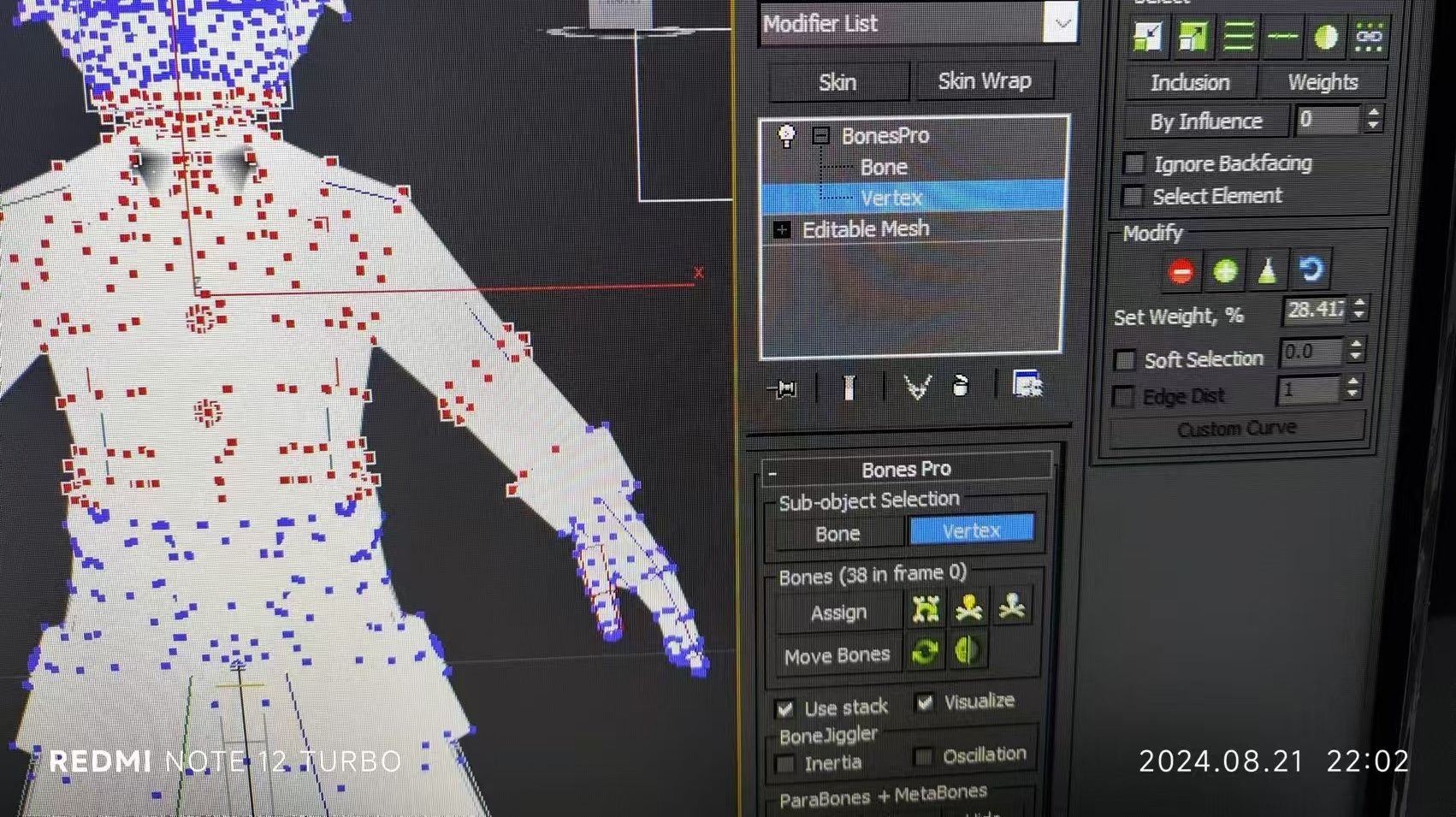Screen dimensions: 1456x817
Task: Enable BoneJiggler Oscillation checkbox
Action: coord(922,756)
